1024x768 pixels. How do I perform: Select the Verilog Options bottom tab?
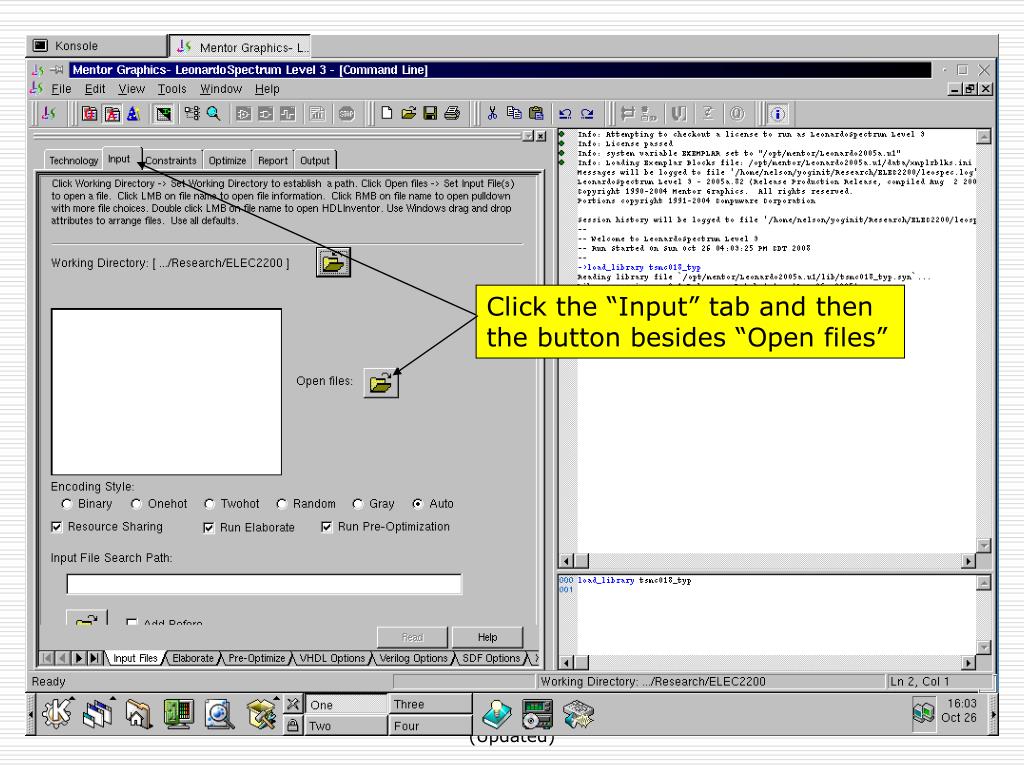click(x=413, y=658)
